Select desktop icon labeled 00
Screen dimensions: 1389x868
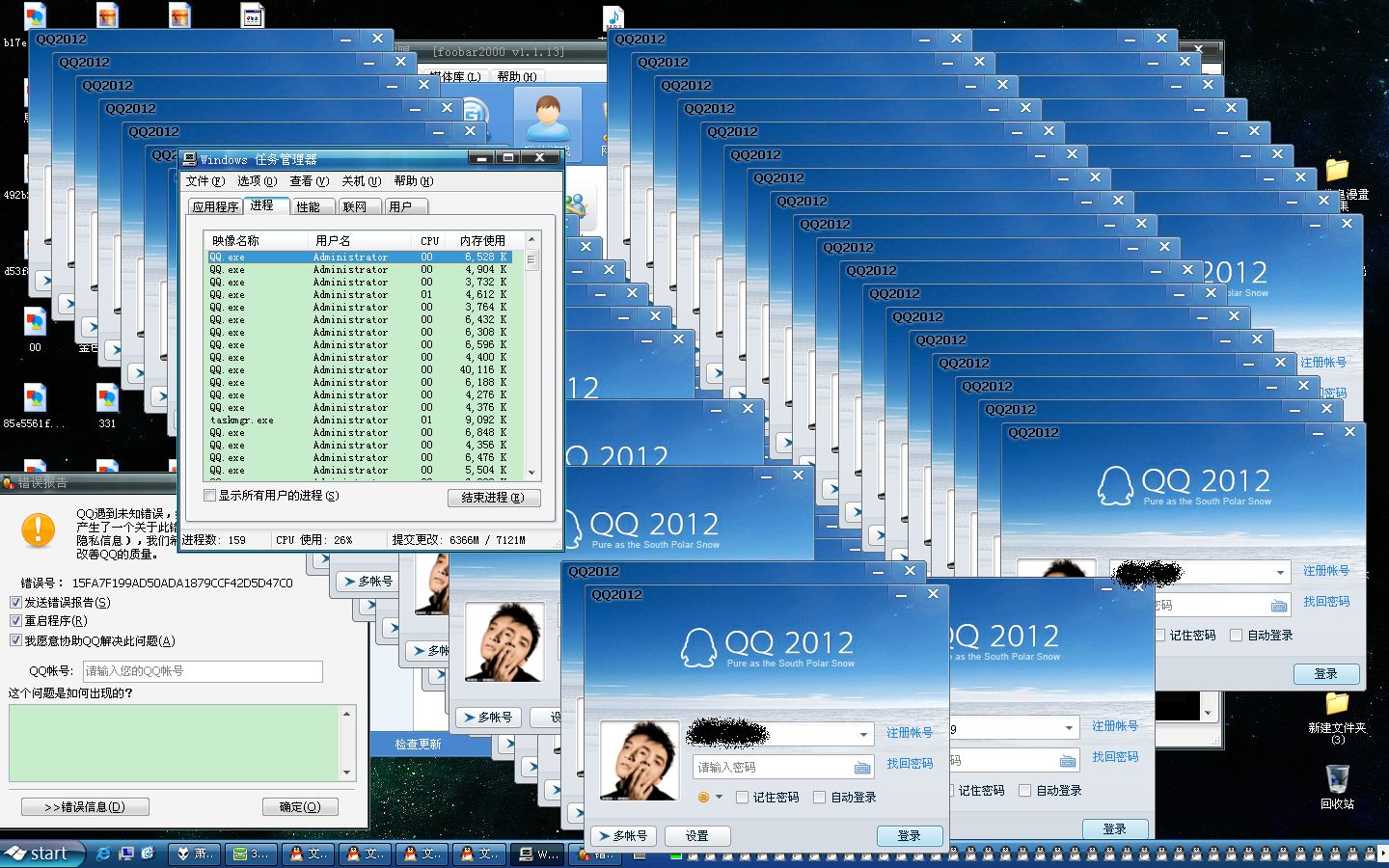[35, 330]
